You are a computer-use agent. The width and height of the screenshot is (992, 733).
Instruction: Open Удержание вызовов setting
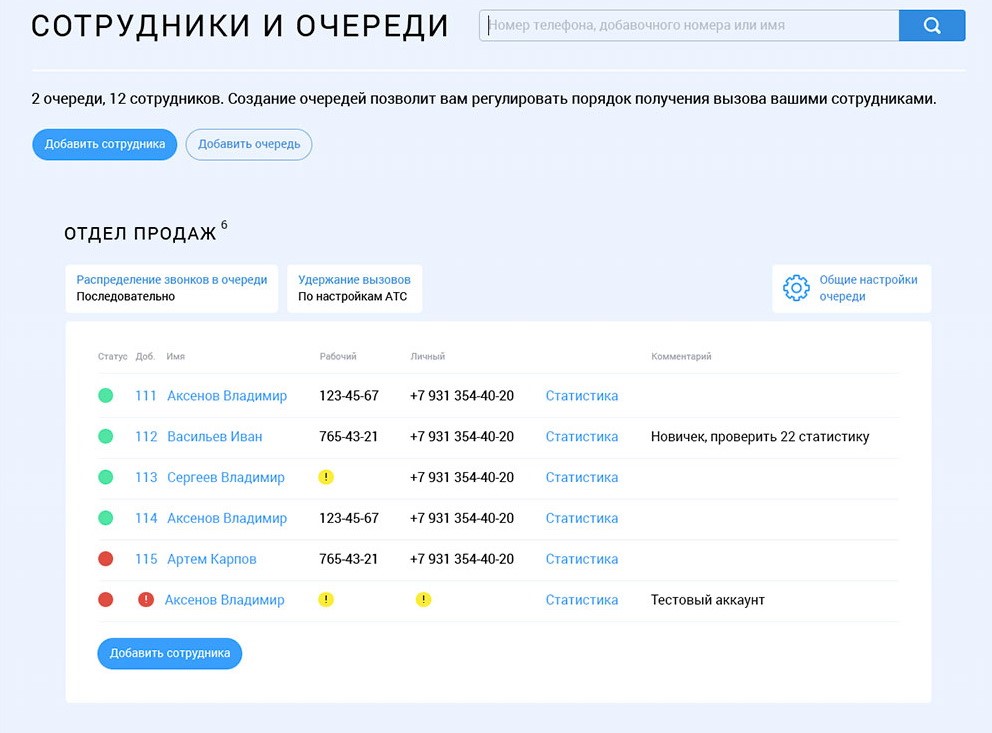click(x=354, y=288)
